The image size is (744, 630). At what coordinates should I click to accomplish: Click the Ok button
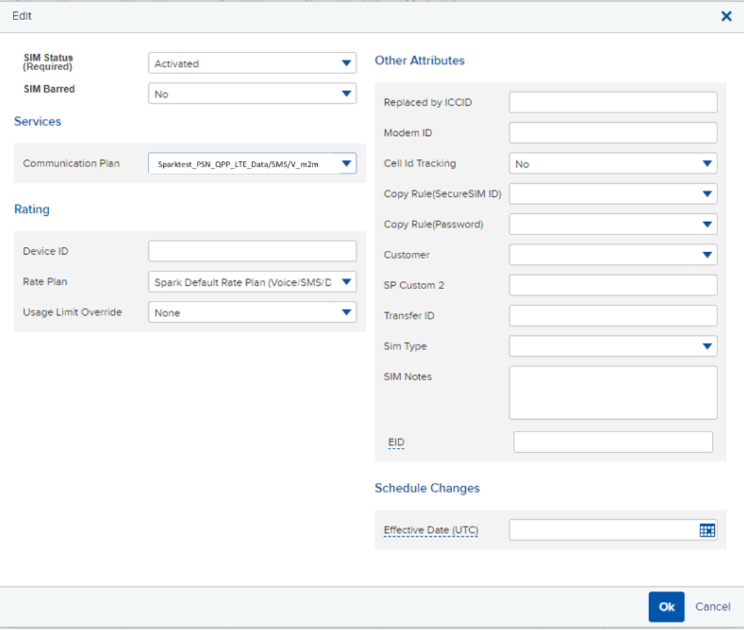tap(666, 607)
